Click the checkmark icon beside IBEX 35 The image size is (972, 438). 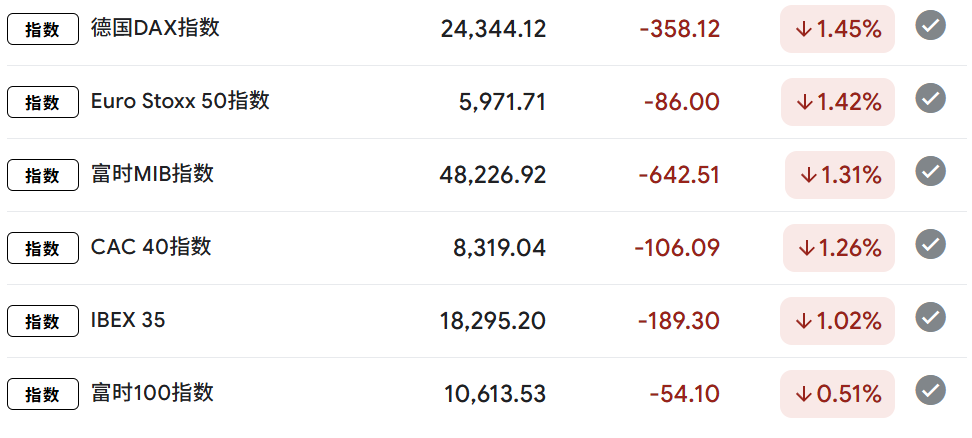coord(931,318)
